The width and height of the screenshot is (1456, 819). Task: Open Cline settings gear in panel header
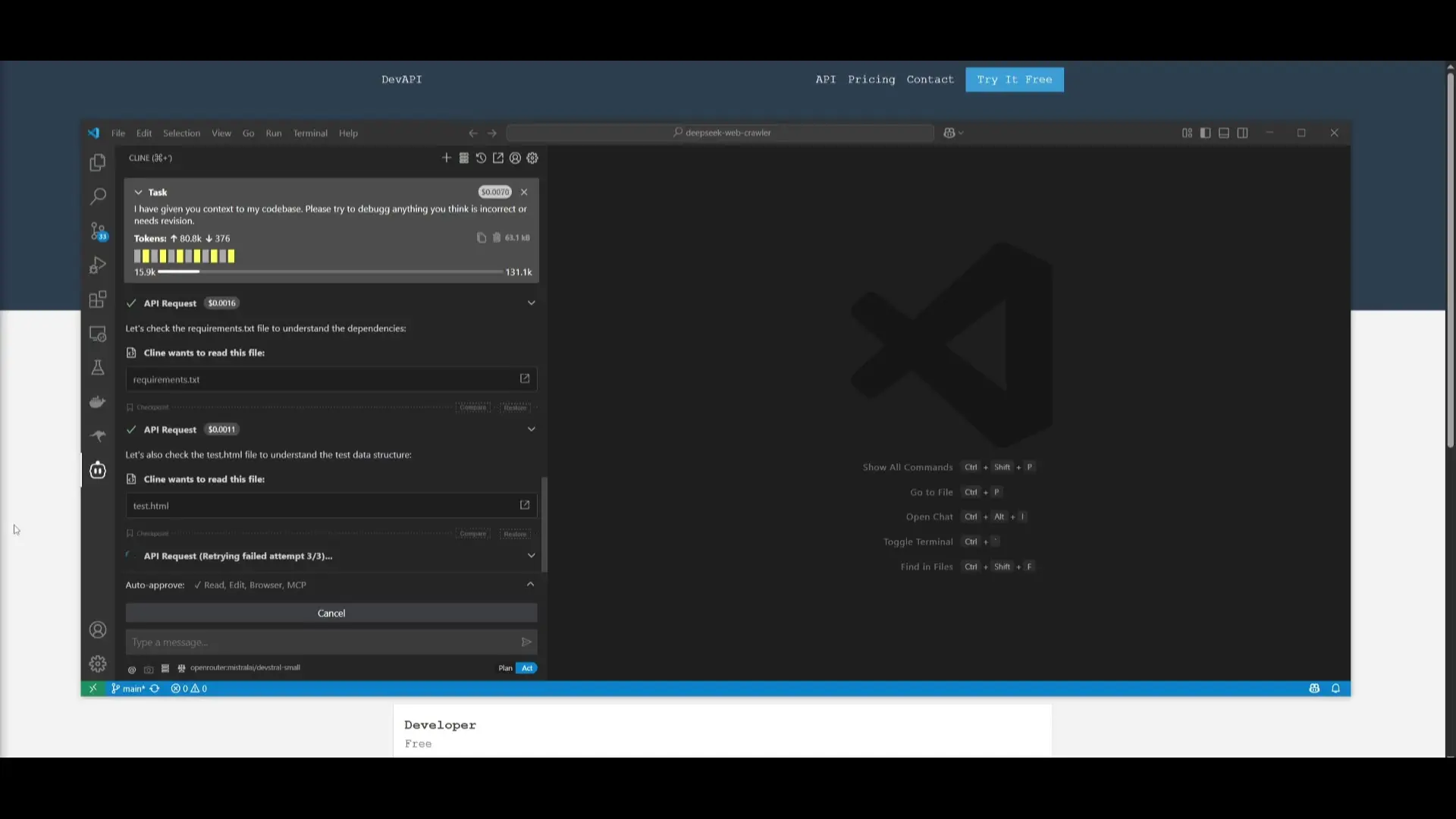coord(532,158)
